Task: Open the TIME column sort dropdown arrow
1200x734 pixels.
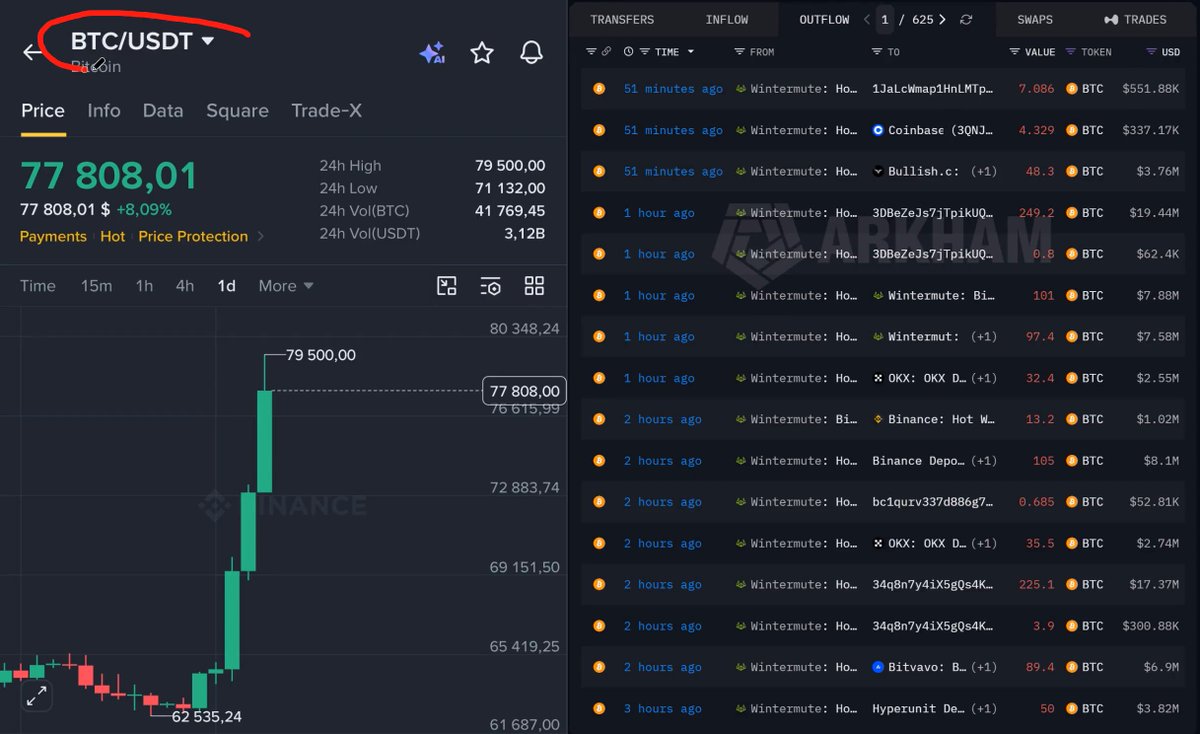Action: click(x=691, y=52)
